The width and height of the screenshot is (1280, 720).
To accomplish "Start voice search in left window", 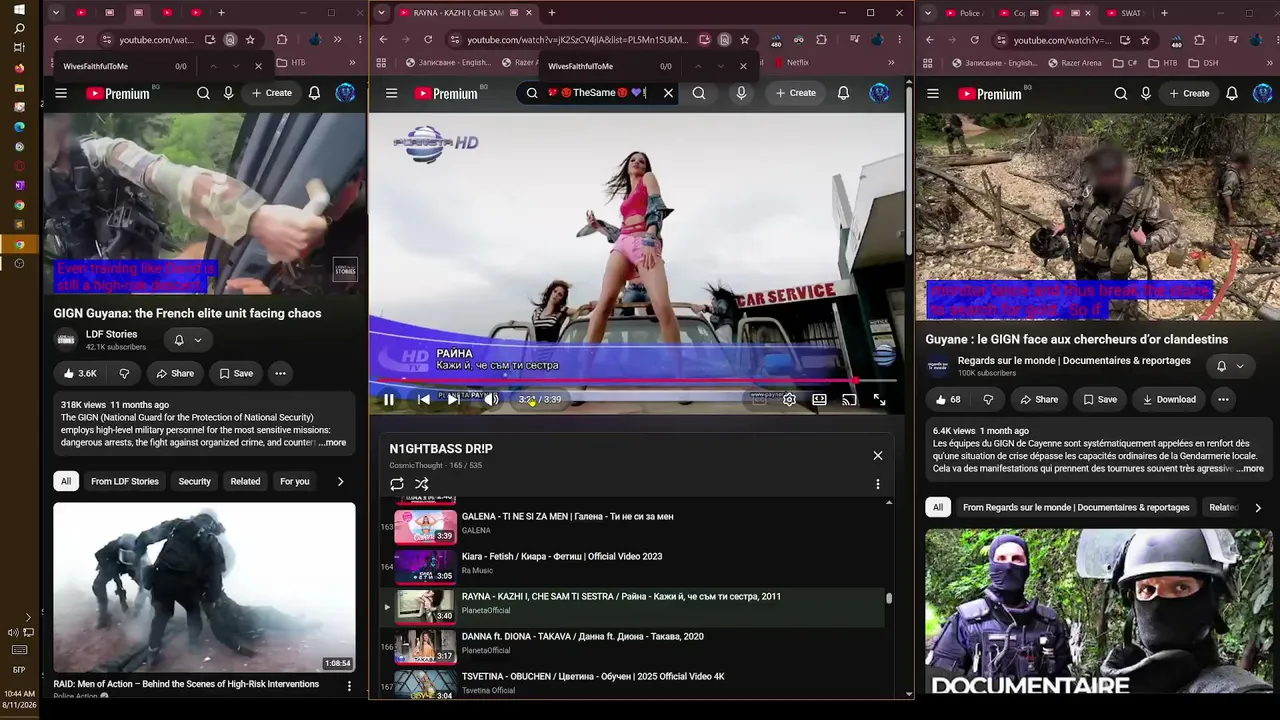I will point(229,93).
